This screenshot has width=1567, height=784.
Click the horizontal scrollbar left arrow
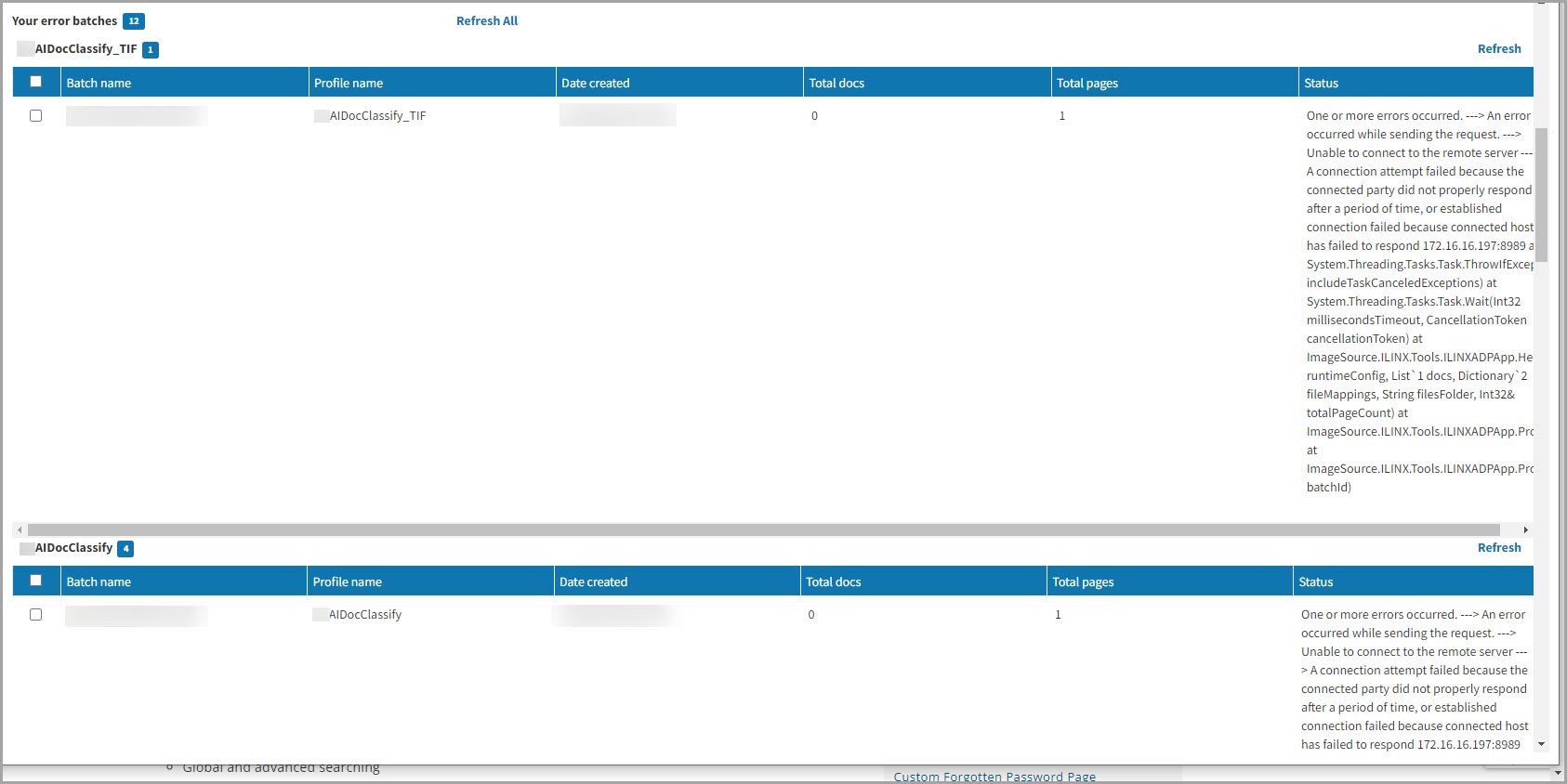20,529
